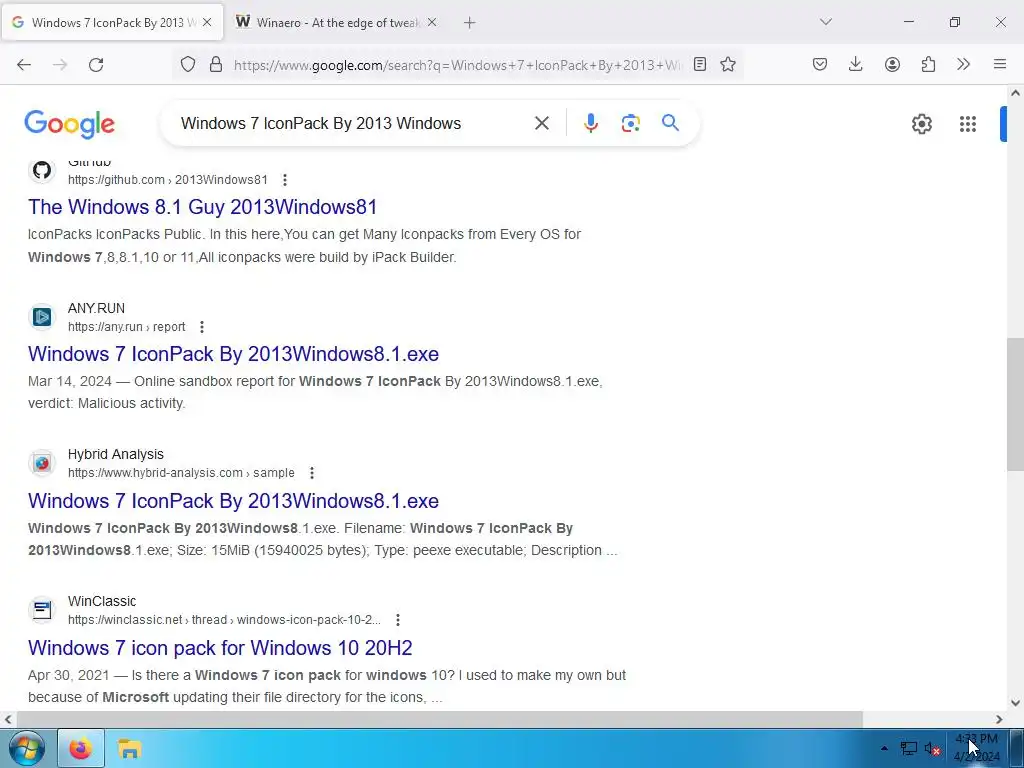
Task: Click the WinClassic site favicon
Action: point(42,611)
